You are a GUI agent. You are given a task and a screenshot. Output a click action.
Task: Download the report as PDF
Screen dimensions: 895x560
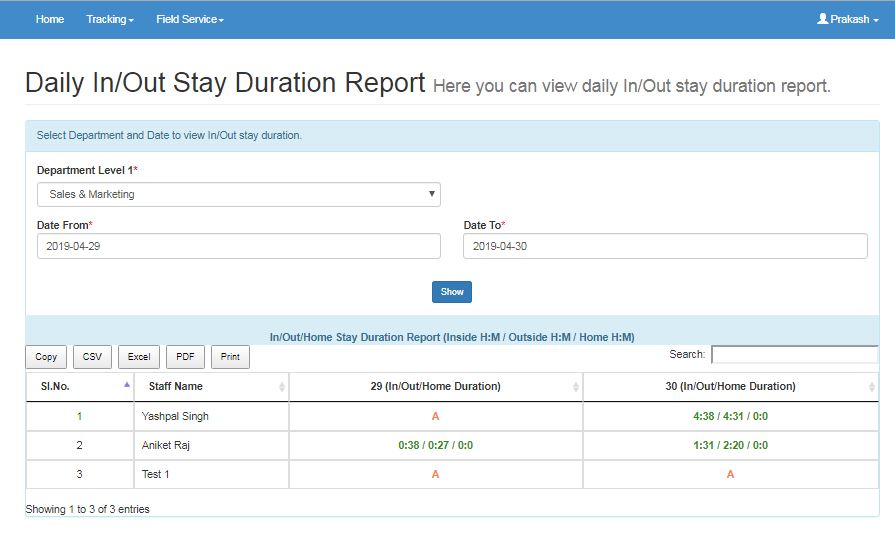185,357
